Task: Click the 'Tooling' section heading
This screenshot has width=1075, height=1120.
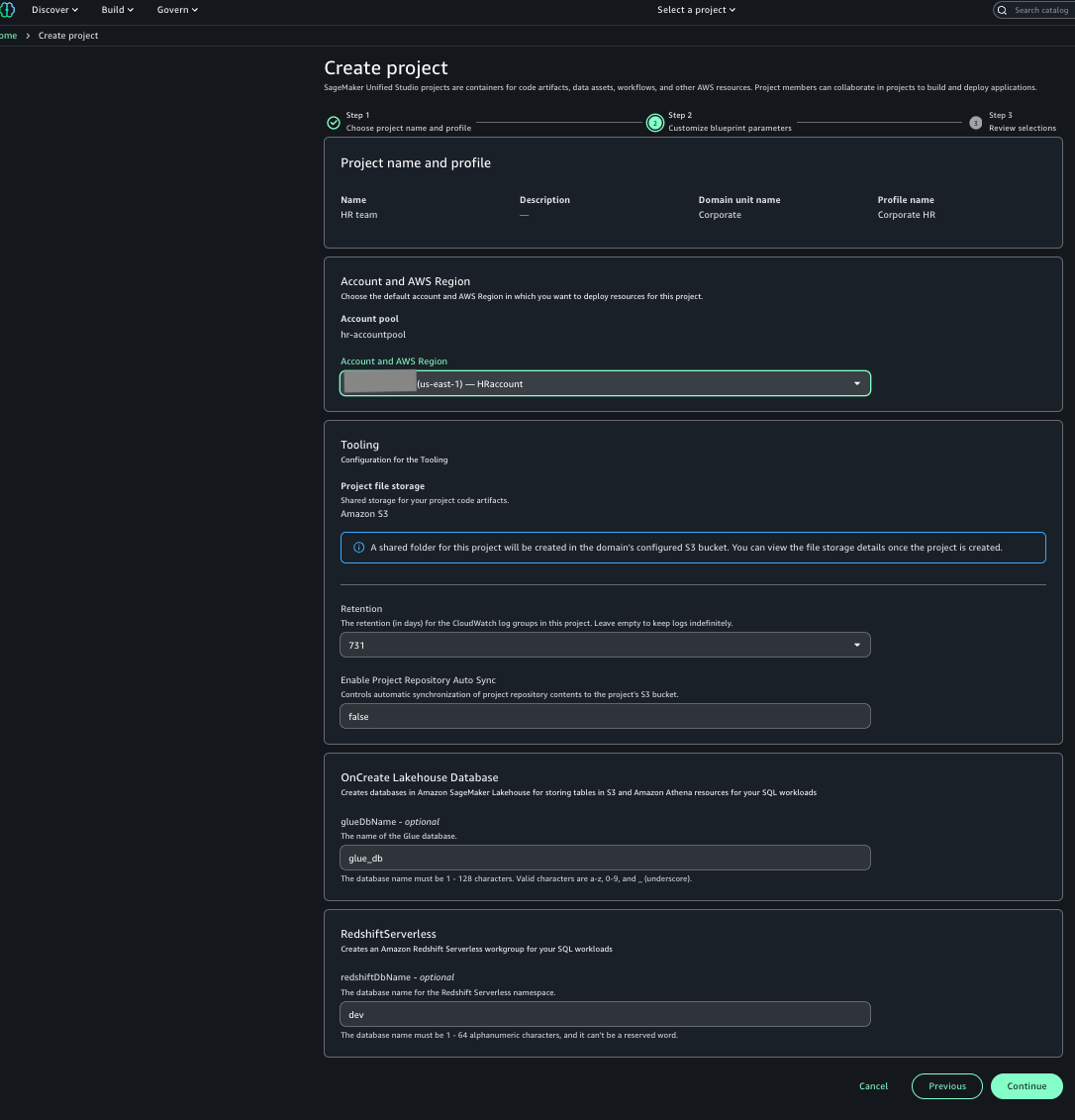Action: tap(359, 445)
